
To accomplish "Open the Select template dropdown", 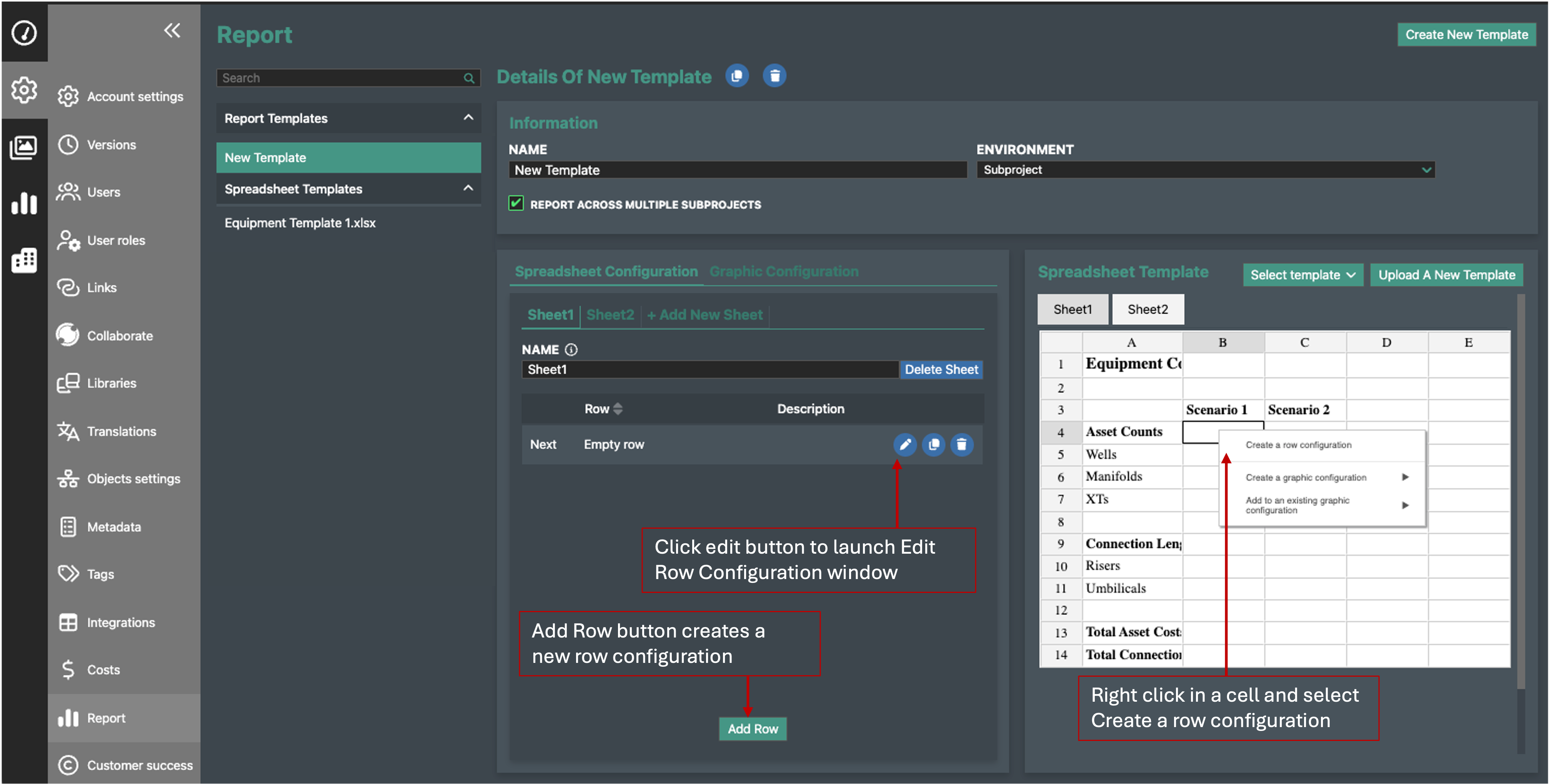I will pyautogui.click(x=1302, y=275).
